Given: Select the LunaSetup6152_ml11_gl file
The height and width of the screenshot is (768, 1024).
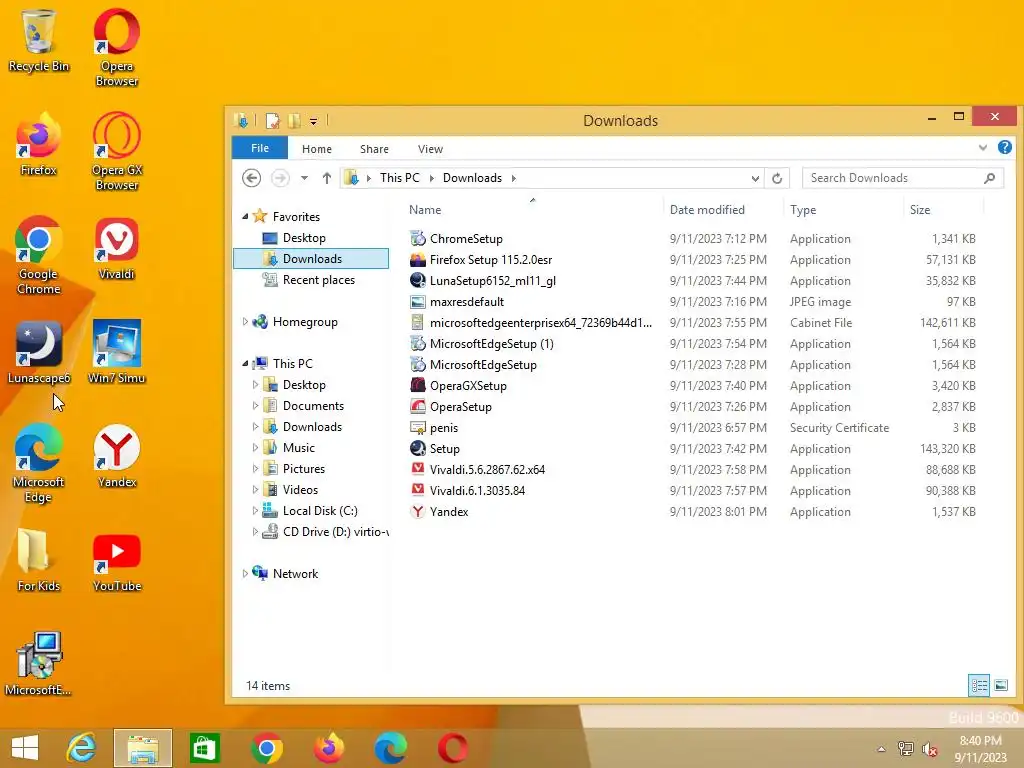Looking at the screenshot, I should coord(492,280).
